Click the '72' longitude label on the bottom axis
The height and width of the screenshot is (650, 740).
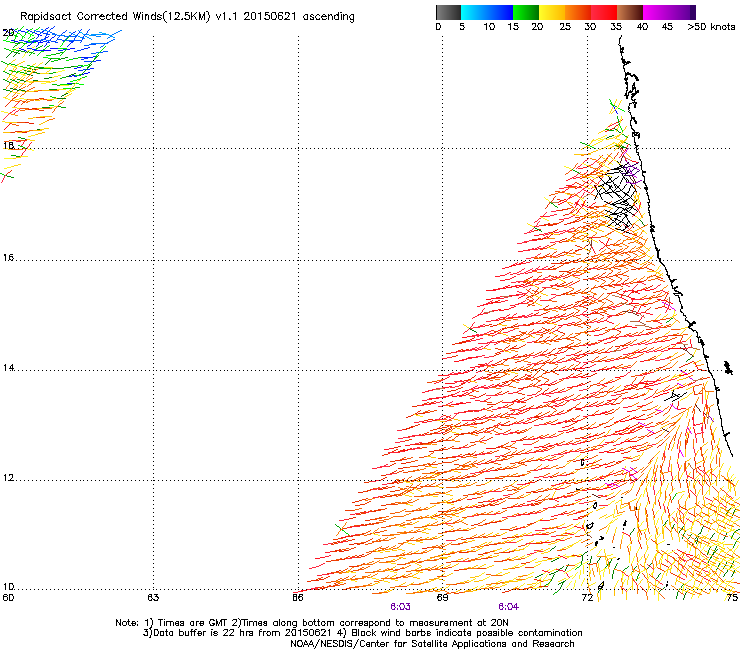587,598
